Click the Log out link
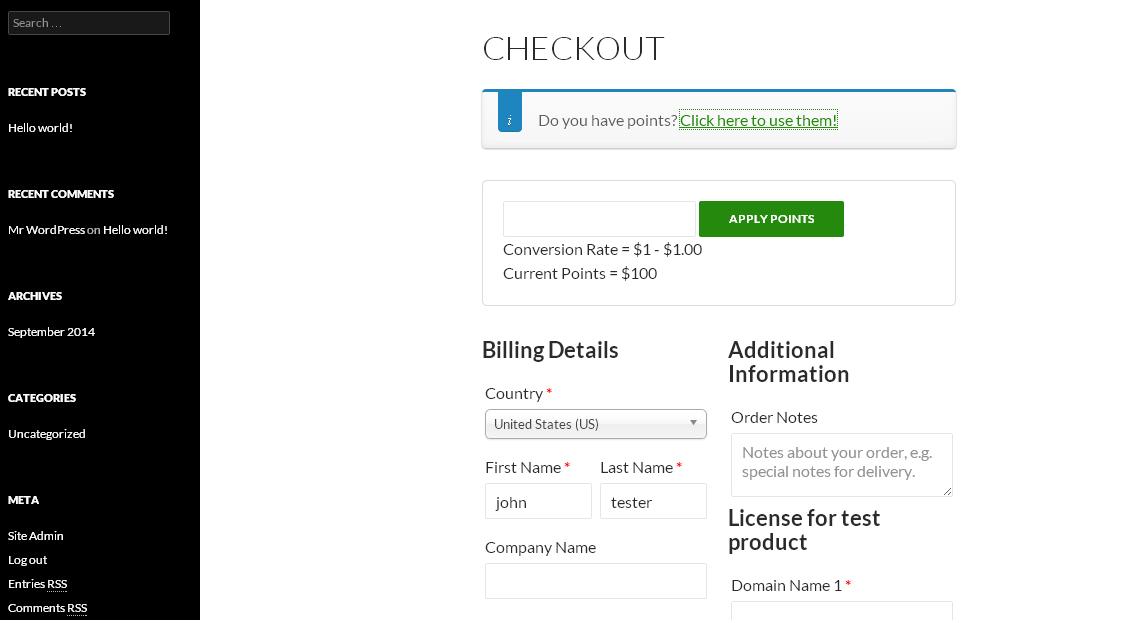Screen dimensions: 1142x623 coord(28,560)
